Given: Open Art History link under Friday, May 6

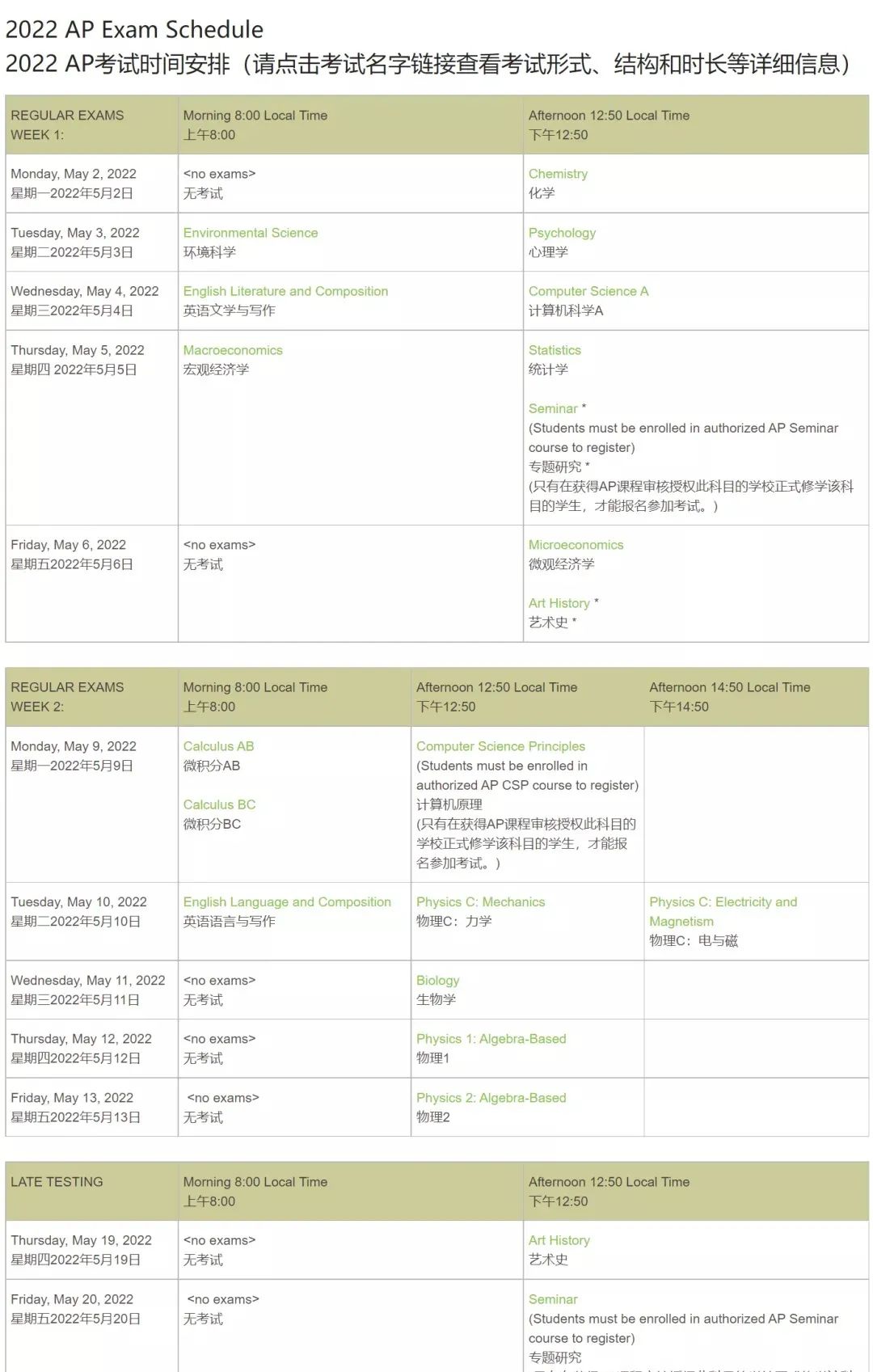Looking at the screenshot, I should tap(559, 603).
